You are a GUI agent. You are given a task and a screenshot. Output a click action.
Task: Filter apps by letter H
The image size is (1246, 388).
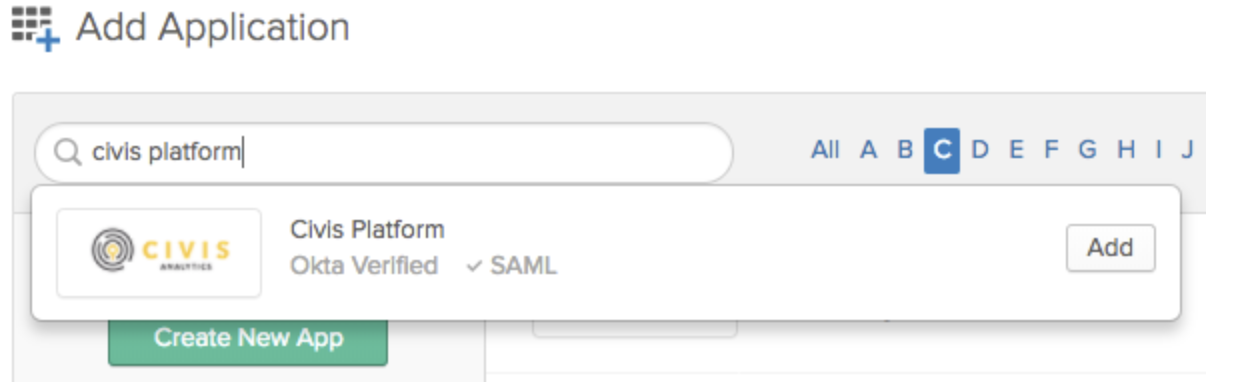click(1126, 150)
